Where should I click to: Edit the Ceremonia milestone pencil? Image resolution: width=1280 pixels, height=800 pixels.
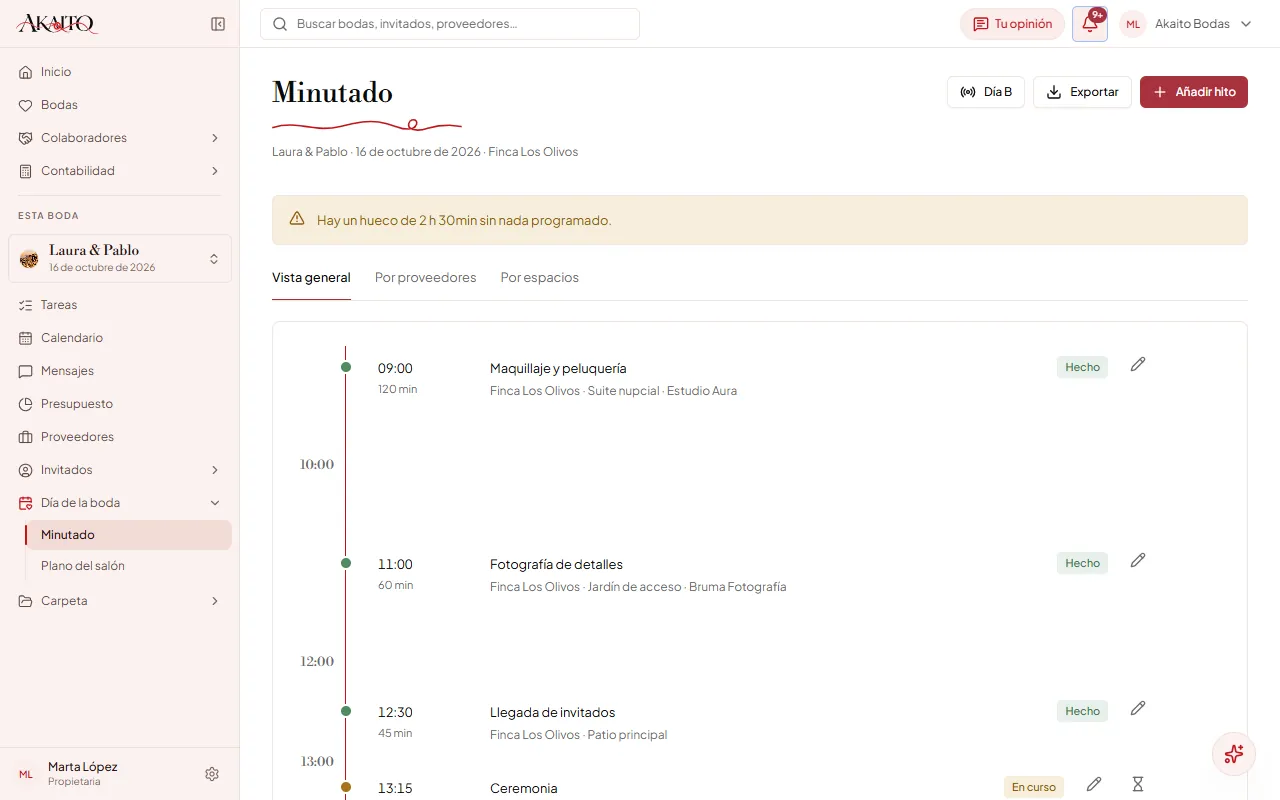(1094, 785)
